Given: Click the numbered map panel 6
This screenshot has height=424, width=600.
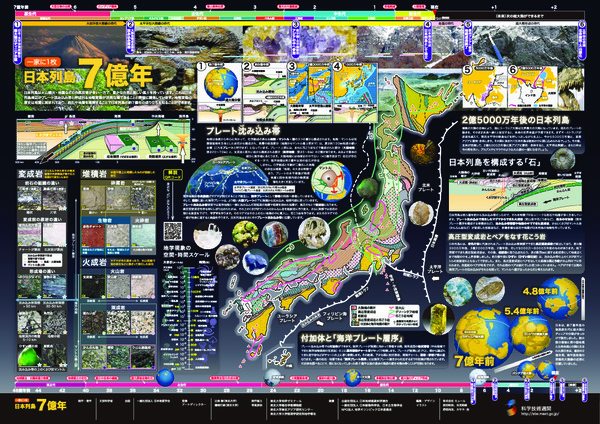Looking at the screenshot, I should click(x=530, y=90).
